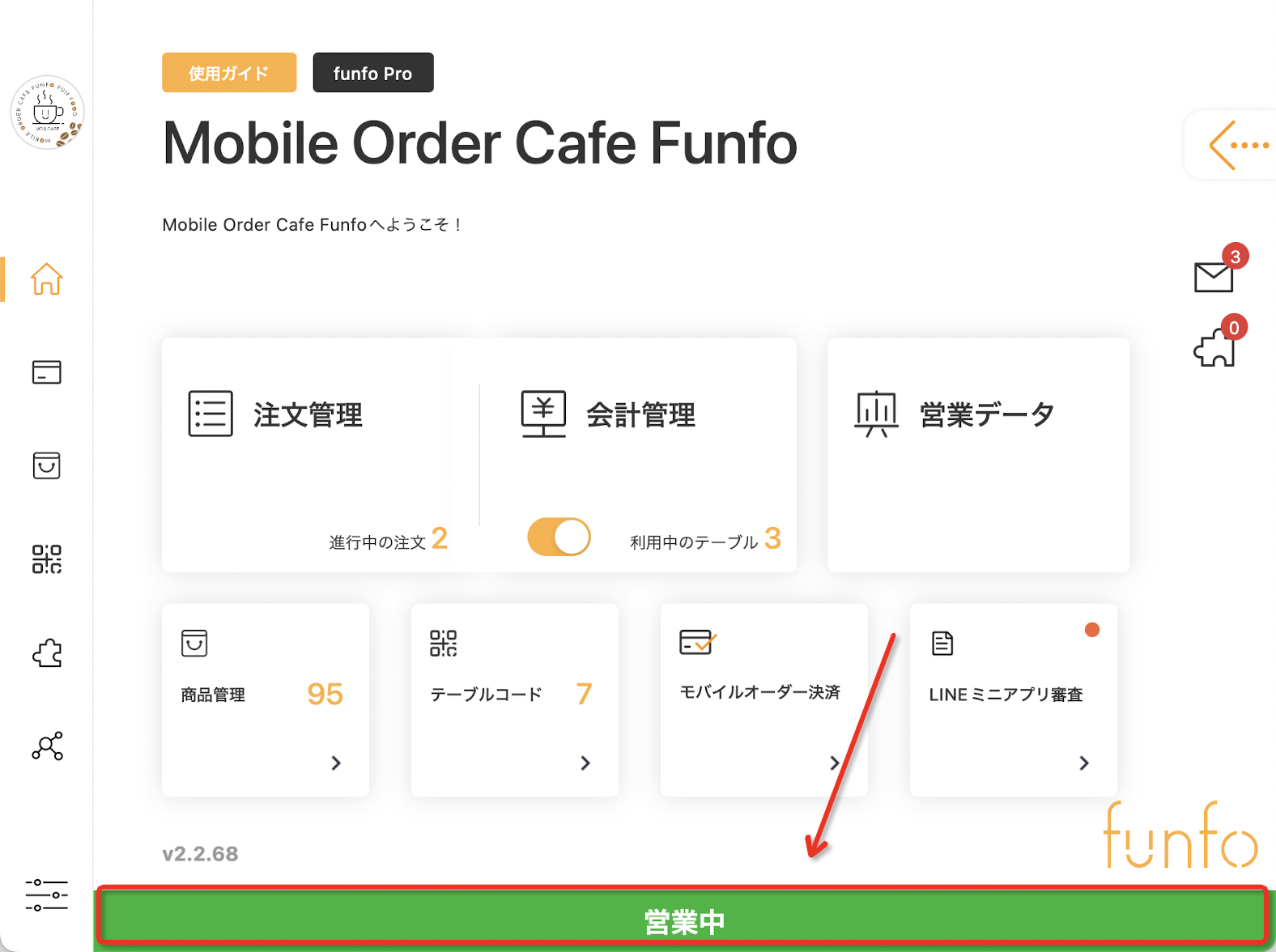Open the mail inbox with 3 notifications
This screenshot has height=952, width=1276.
(1214, 277)
